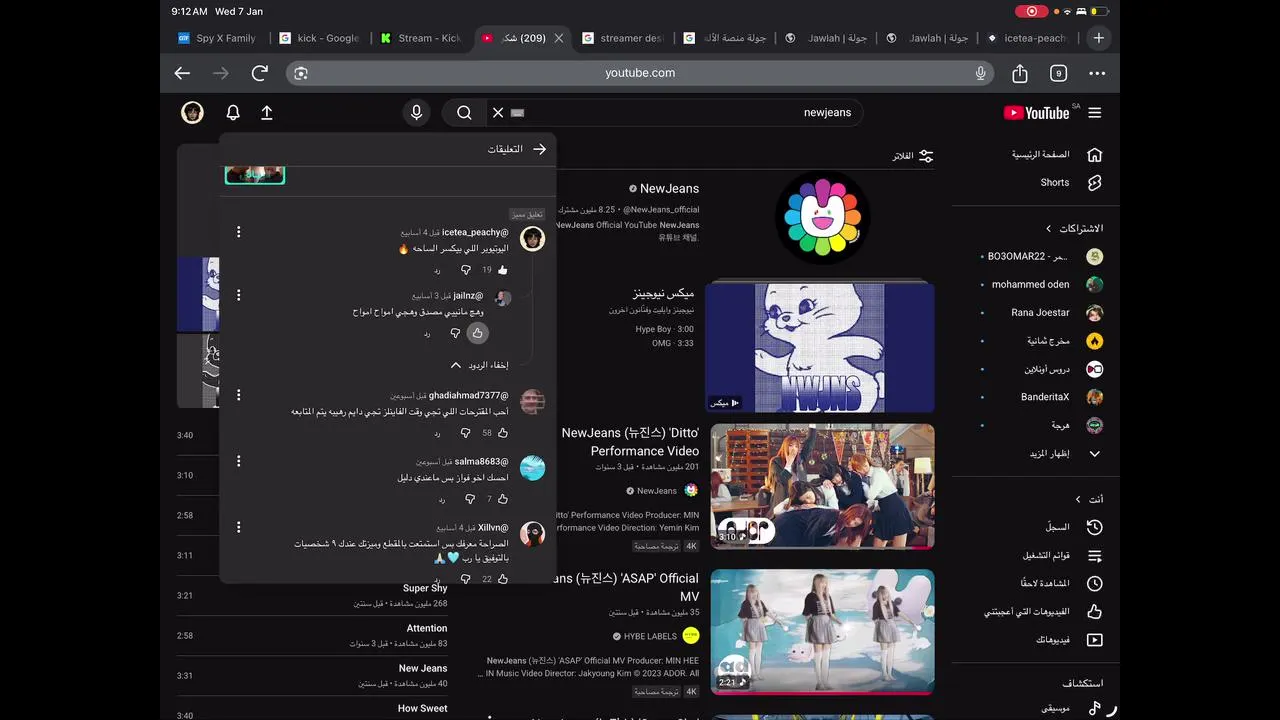This screenshot has height=720, width=1280.
Task: Click the YouTube upload/create icon
Action: pyautogui.click(x=267, y=113)
